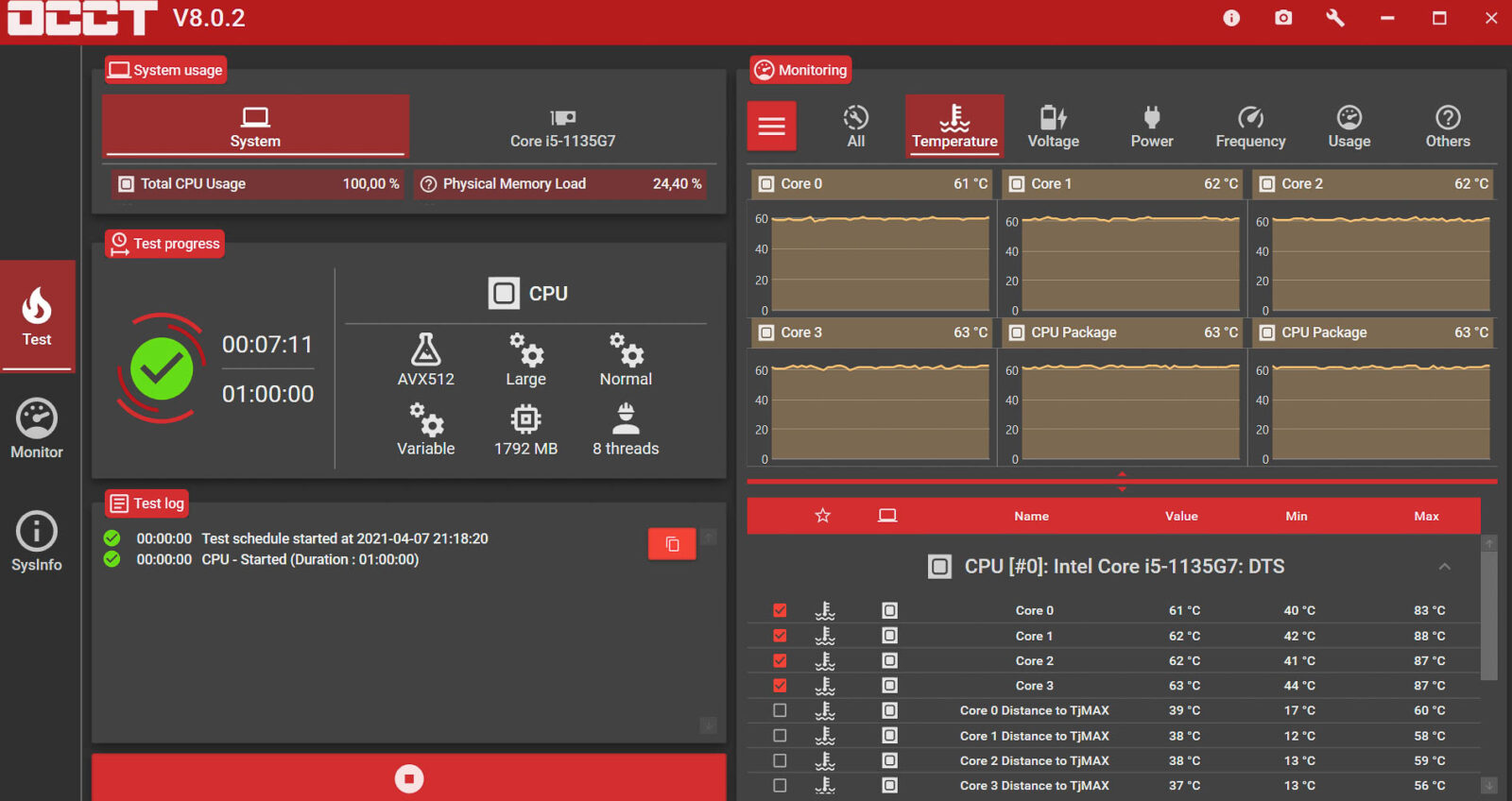
Task: Stop the running test
Action: 409,777
